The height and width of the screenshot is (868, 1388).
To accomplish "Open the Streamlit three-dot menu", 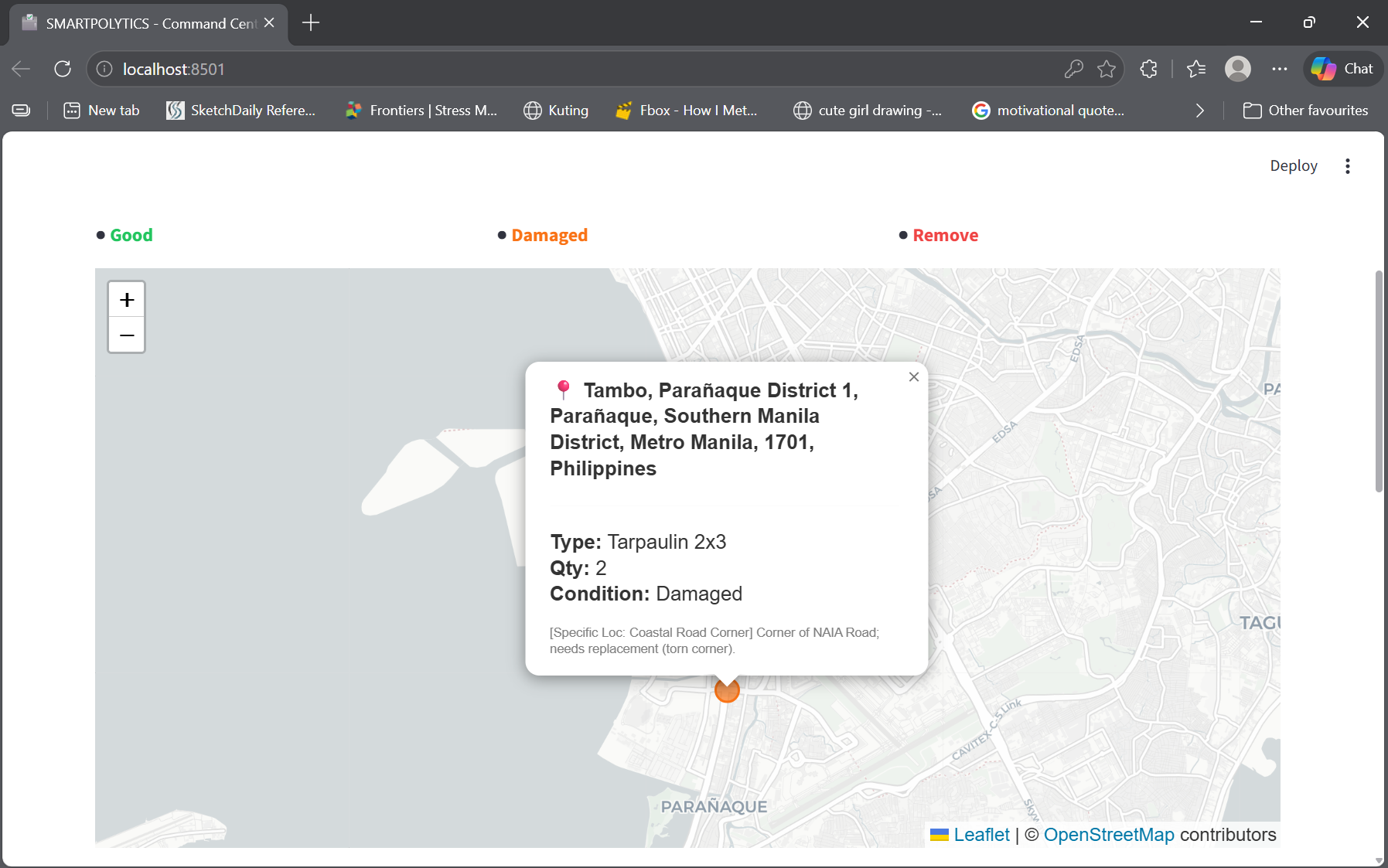I will tap(1347, 166).
